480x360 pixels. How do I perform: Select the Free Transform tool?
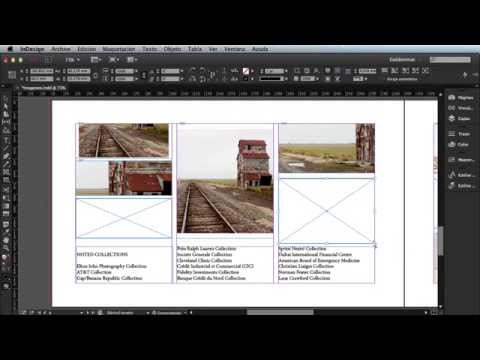tap(6, 198)
